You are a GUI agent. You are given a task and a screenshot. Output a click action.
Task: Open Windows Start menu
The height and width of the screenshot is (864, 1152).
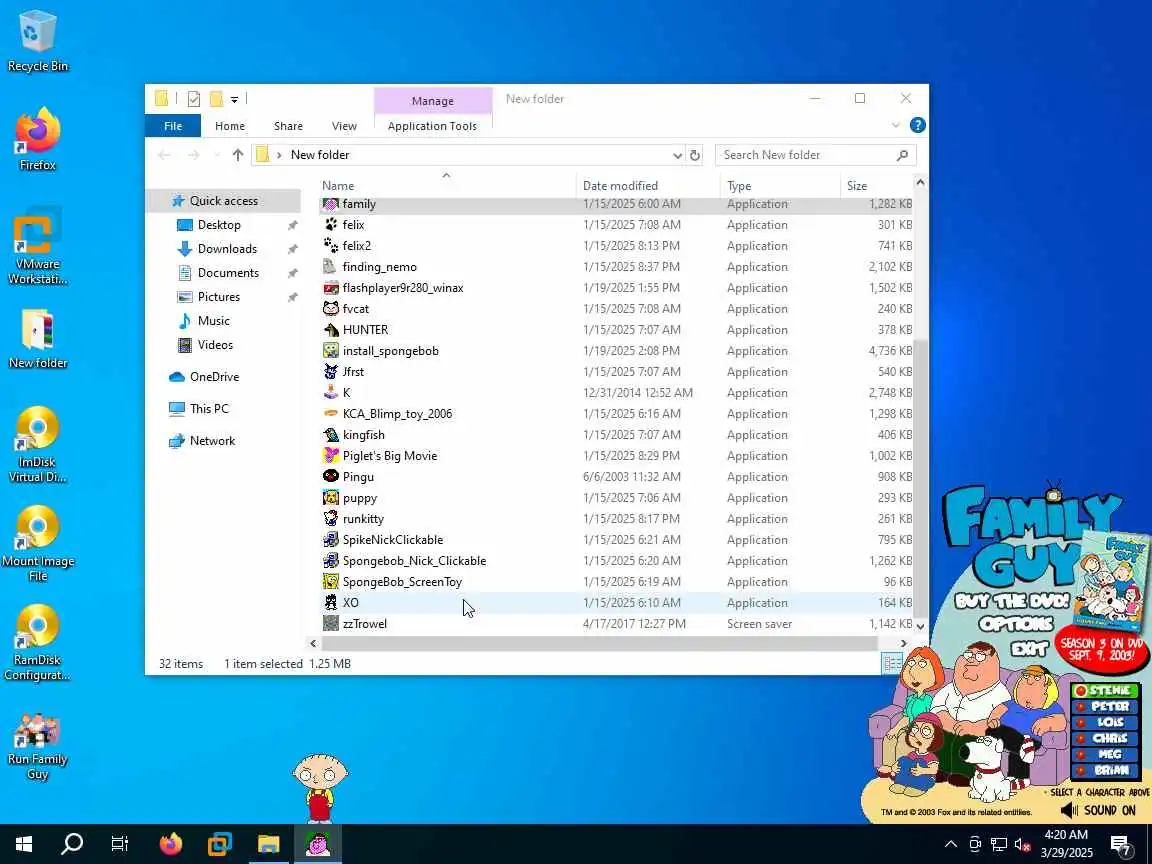pos(24,844)
